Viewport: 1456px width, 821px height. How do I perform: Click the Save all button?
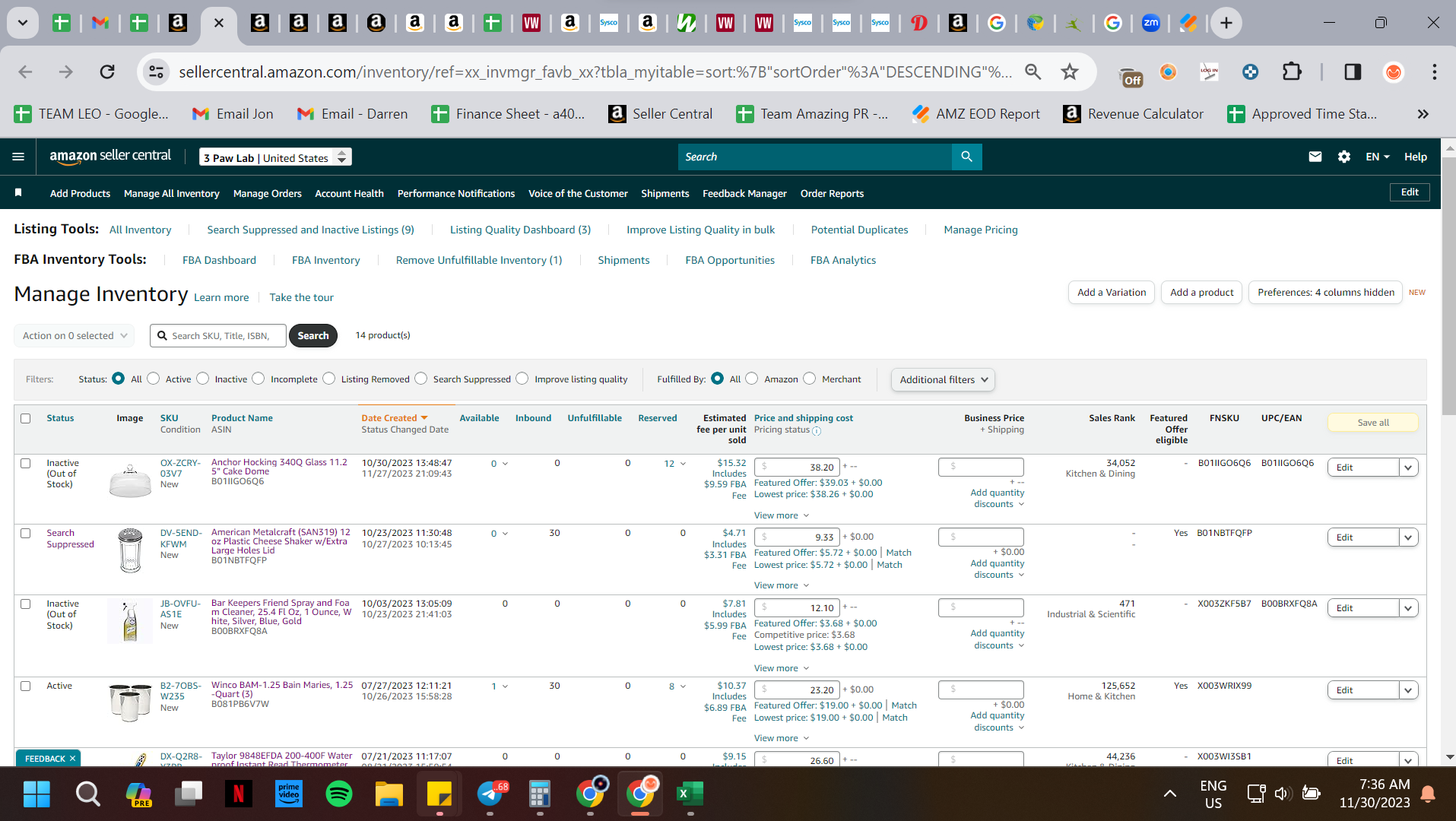(1372, 423)
